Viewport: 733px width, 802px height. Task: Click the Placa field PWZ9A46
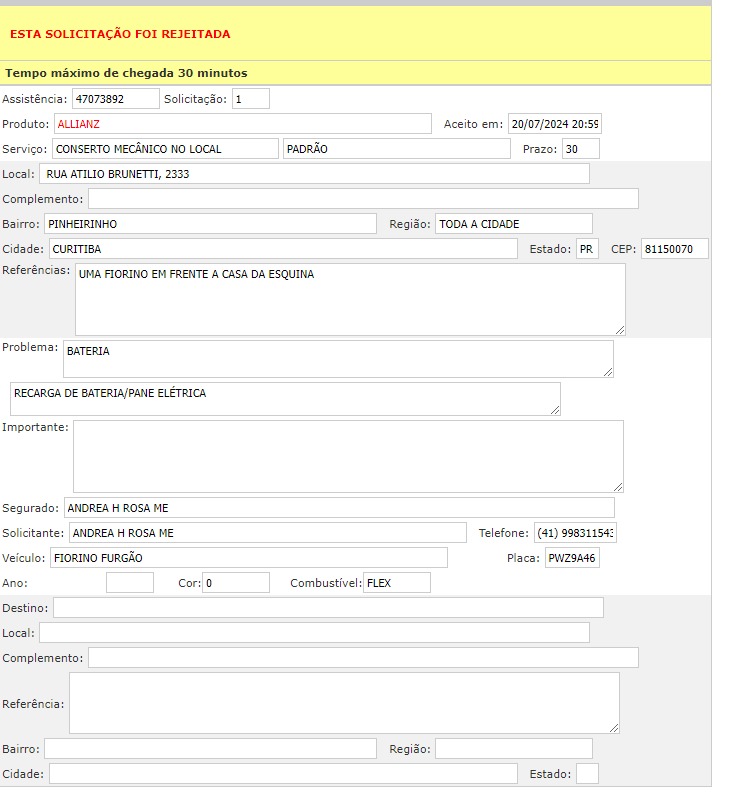tap(572, 558)
